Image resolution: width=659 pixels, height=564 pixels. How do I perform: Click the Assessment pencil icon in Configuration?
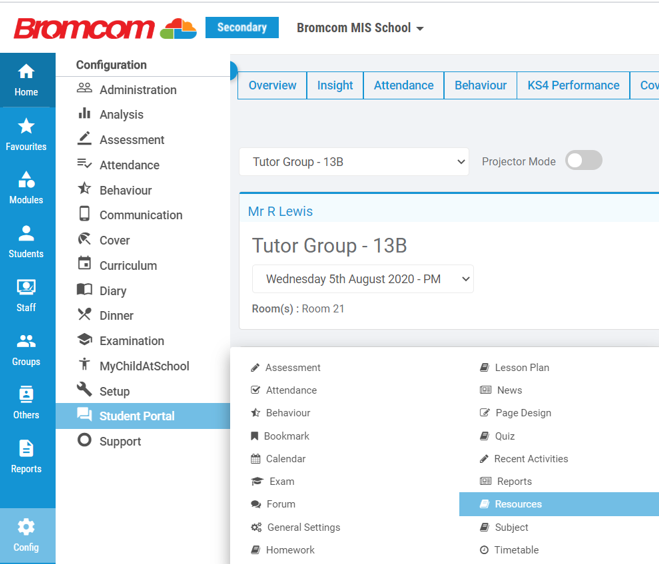coord(84,138)
